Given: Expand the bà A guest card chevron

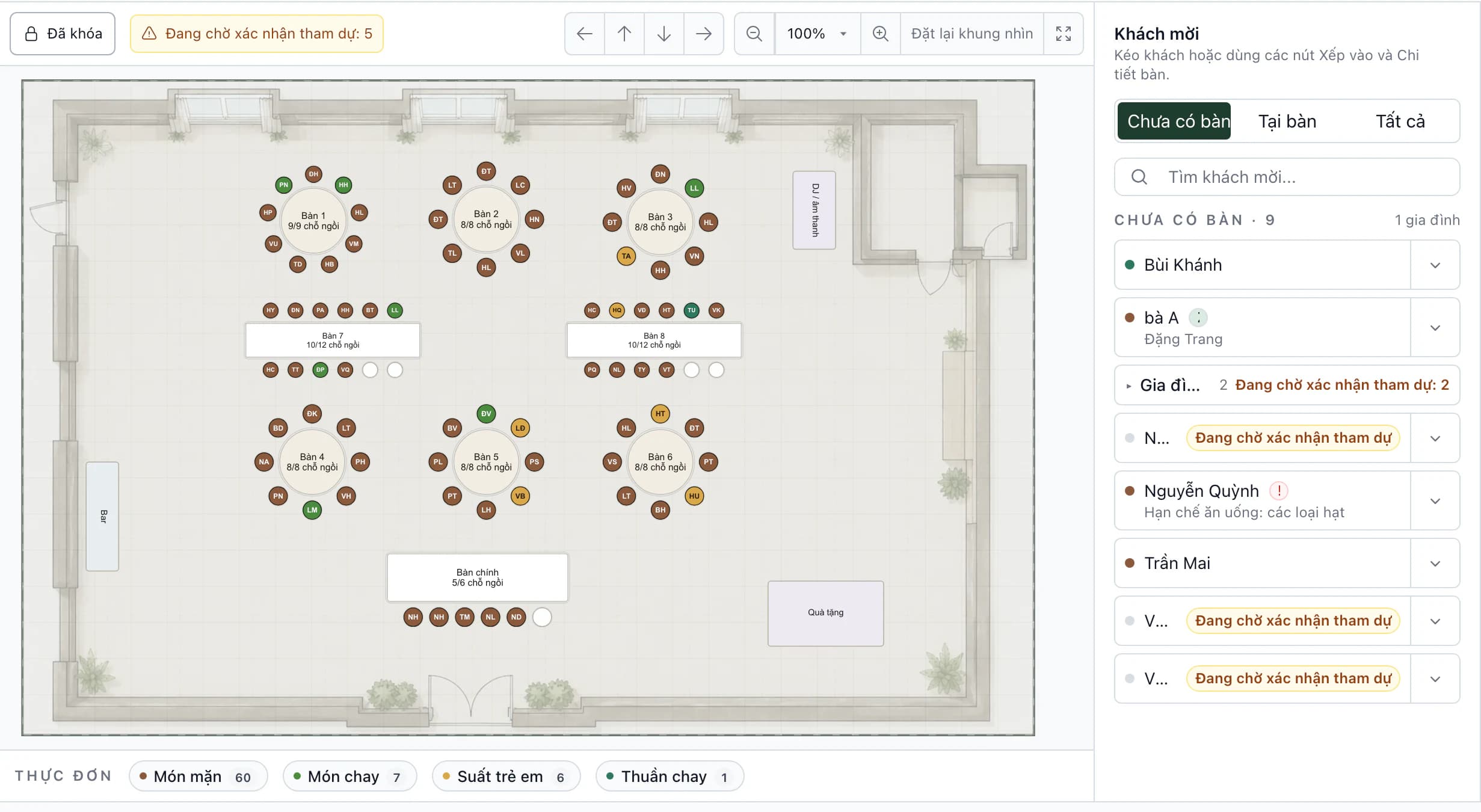Looking at the screenshot, I should pyautogui.click(x=1435, y=328).
